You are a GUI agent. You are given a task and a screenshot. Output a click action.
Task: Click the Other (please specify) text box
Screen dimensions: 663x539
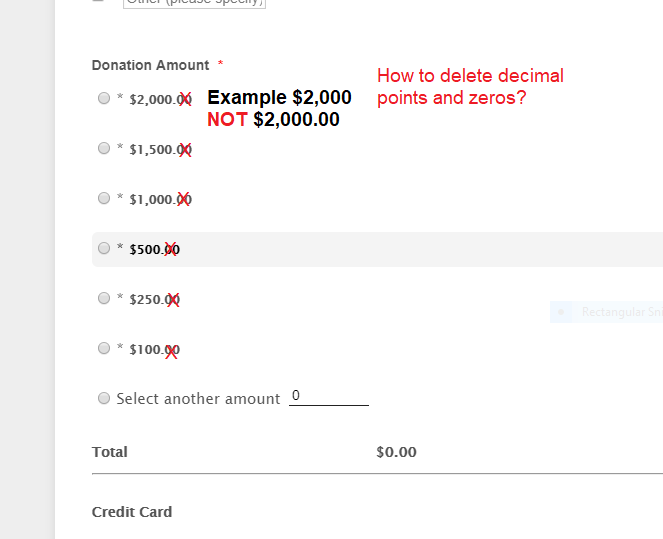(194, 3)
